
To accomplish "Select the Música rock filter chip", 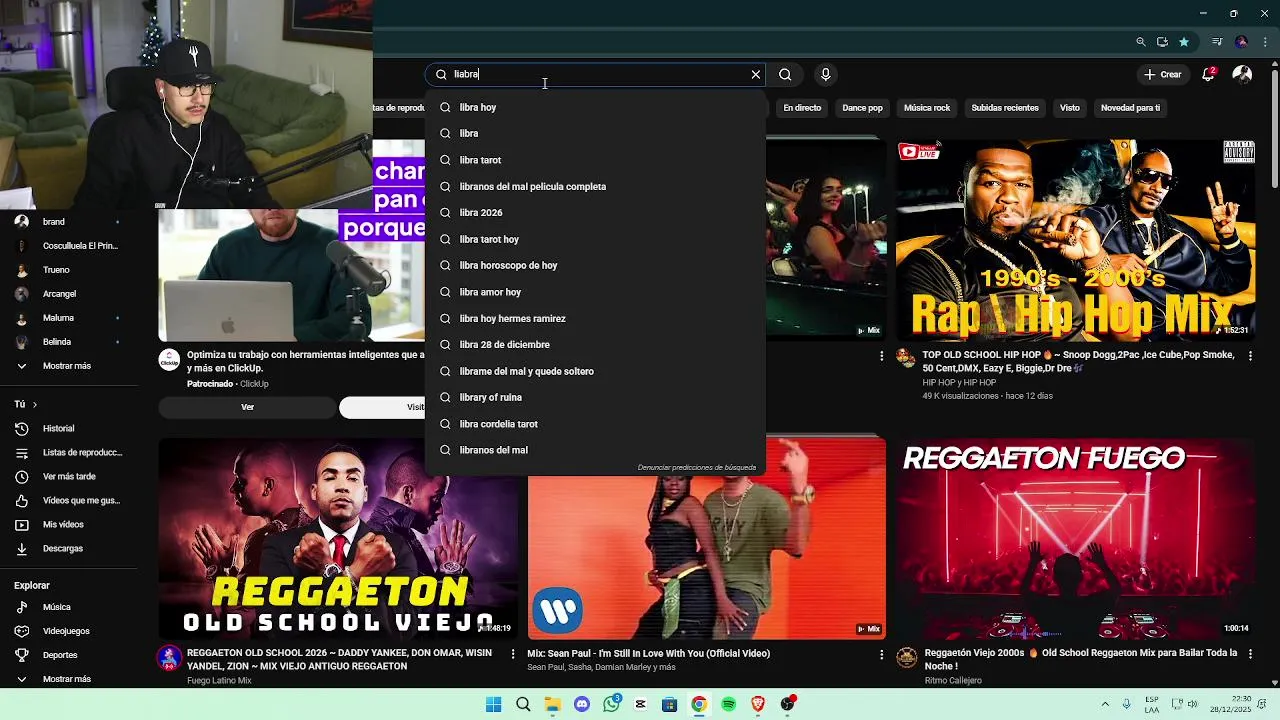I will (x=927, y=108).
